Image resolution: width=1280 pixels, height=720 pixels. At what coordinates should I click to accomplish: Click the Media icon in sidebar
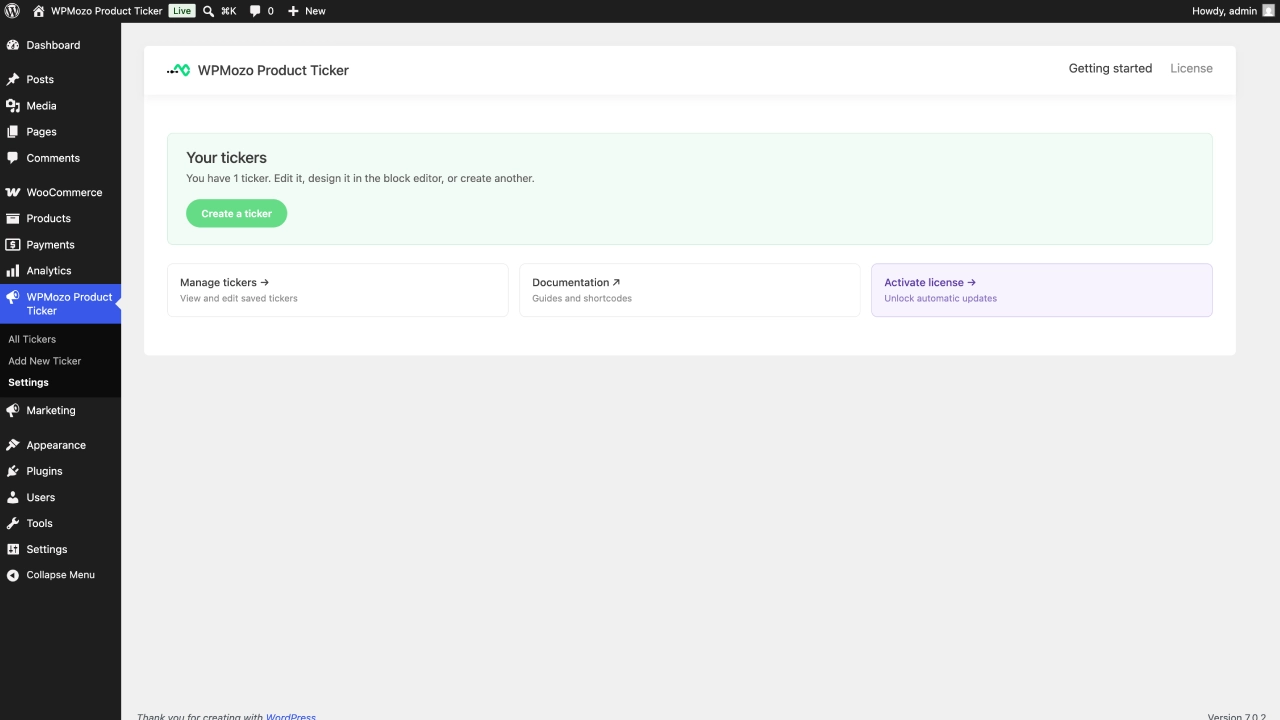pos(13,105)
